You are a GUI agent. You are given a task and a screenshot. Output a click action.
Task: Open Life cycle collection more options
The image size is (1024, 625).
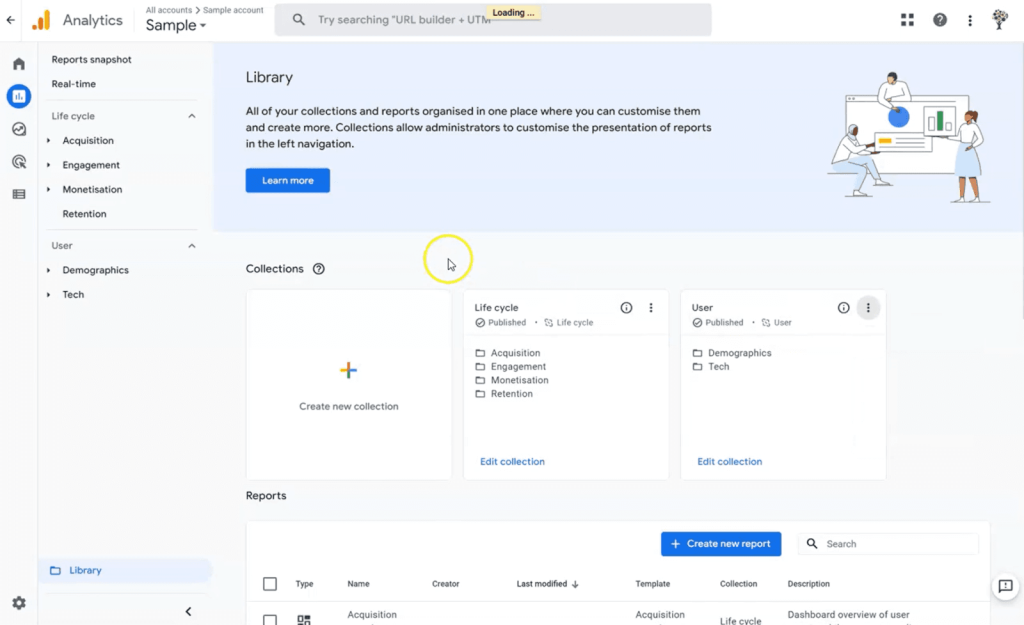click(x=650, y=308)
